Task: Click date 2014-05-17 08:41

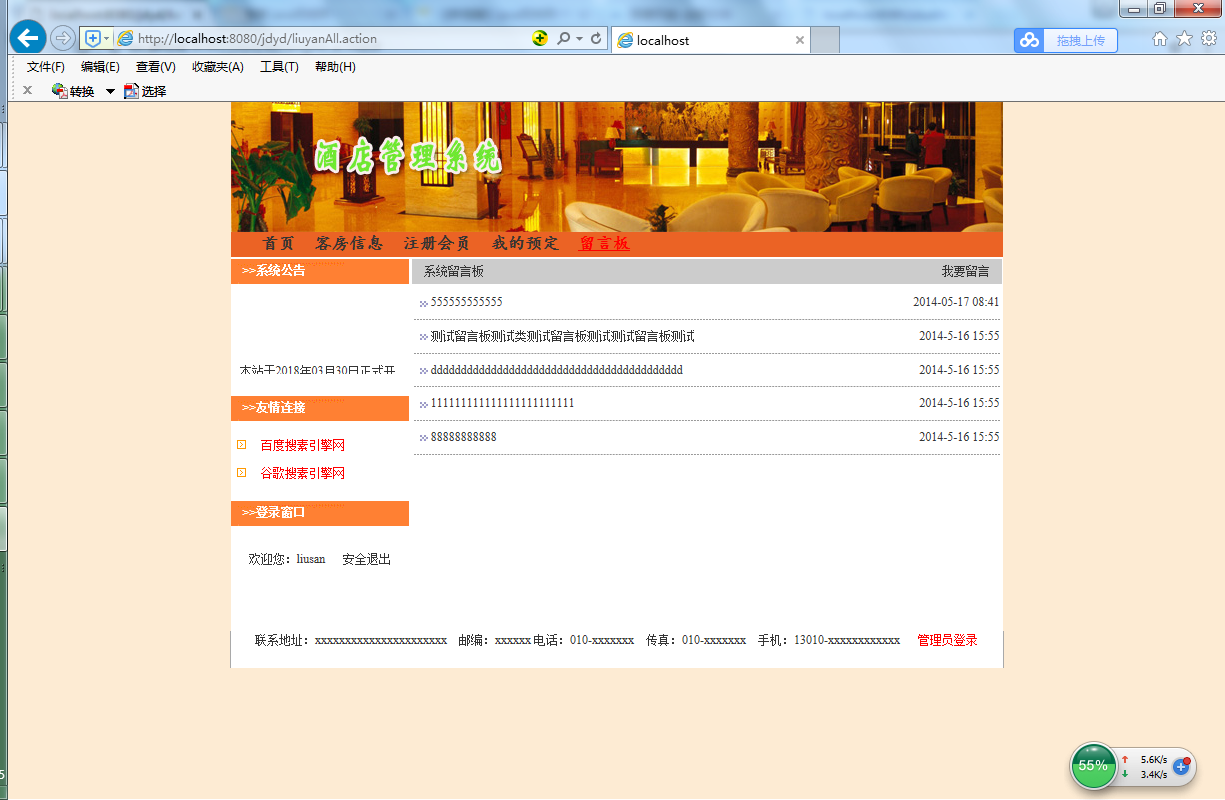Action: (x=956, y=302)
